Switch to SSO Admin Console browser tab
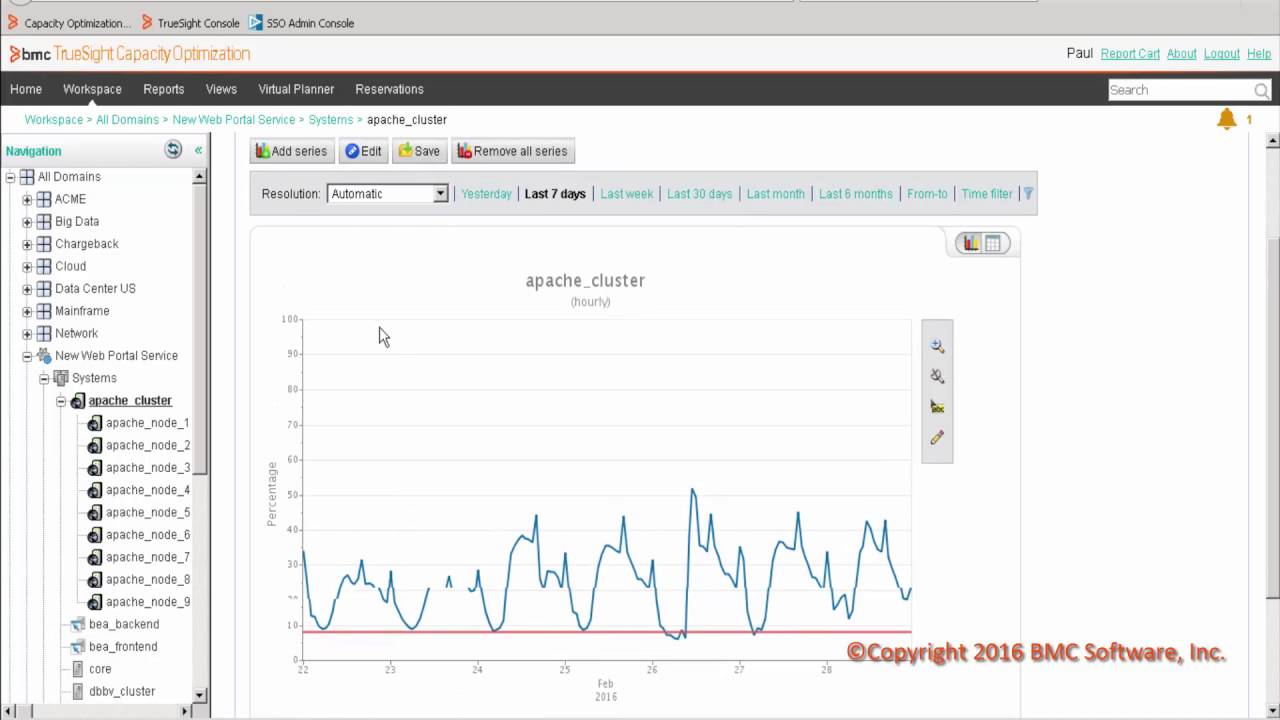The image size is (1280, 720). click(x=301, y=22)
